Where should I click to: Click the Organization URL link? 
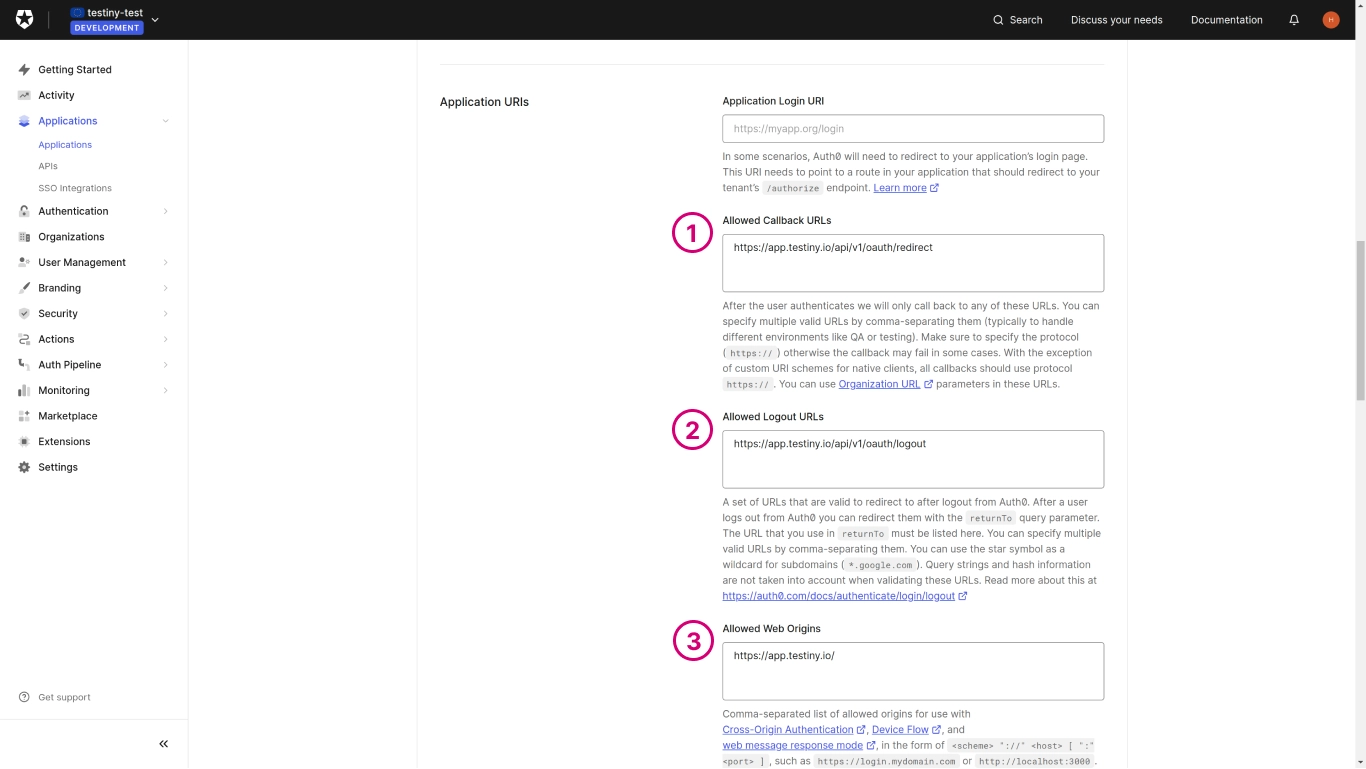point(879,384)
